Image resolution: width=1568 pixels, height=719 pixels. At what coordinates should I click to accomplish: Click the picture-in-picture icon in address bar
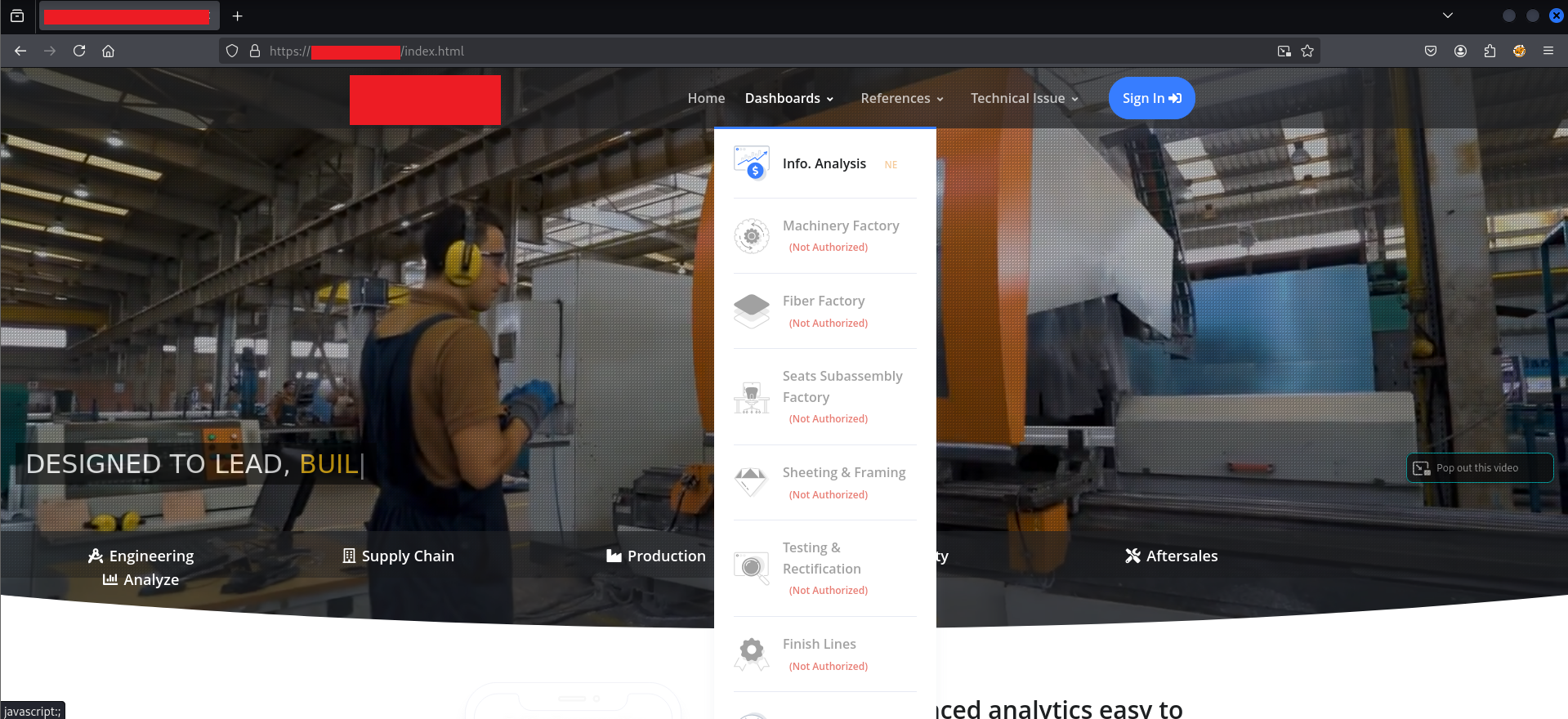pyautogui.click(x=1284, y=51)
